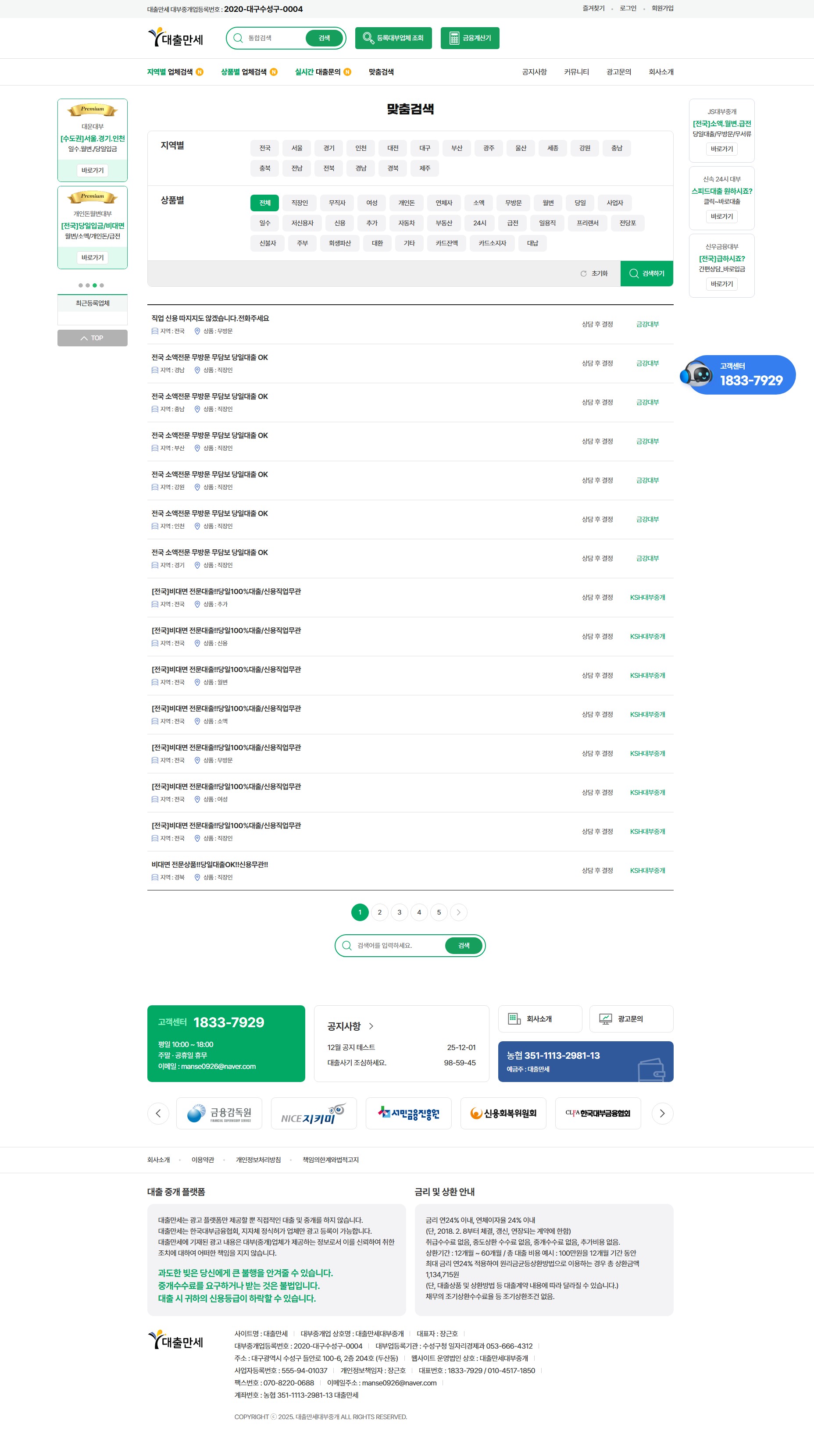Click the 로그인 link at top right
Screen dimensions: 814x1456
628,8
